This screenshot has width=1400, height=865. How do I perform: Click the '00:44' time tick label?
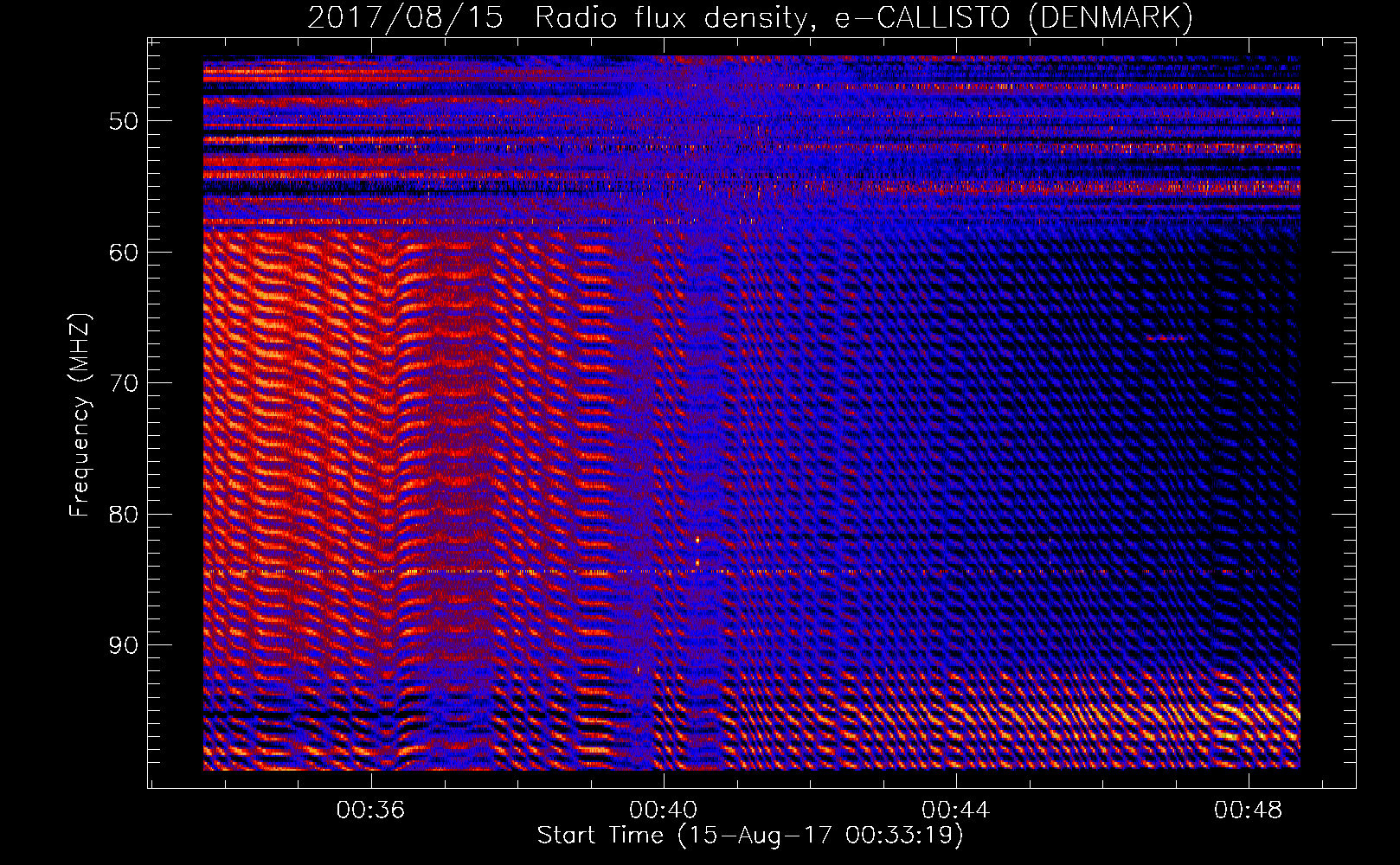955,810
